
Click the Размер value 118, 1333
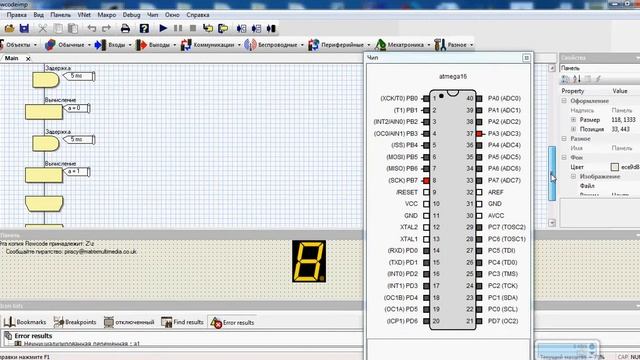(x=623, y=120)
